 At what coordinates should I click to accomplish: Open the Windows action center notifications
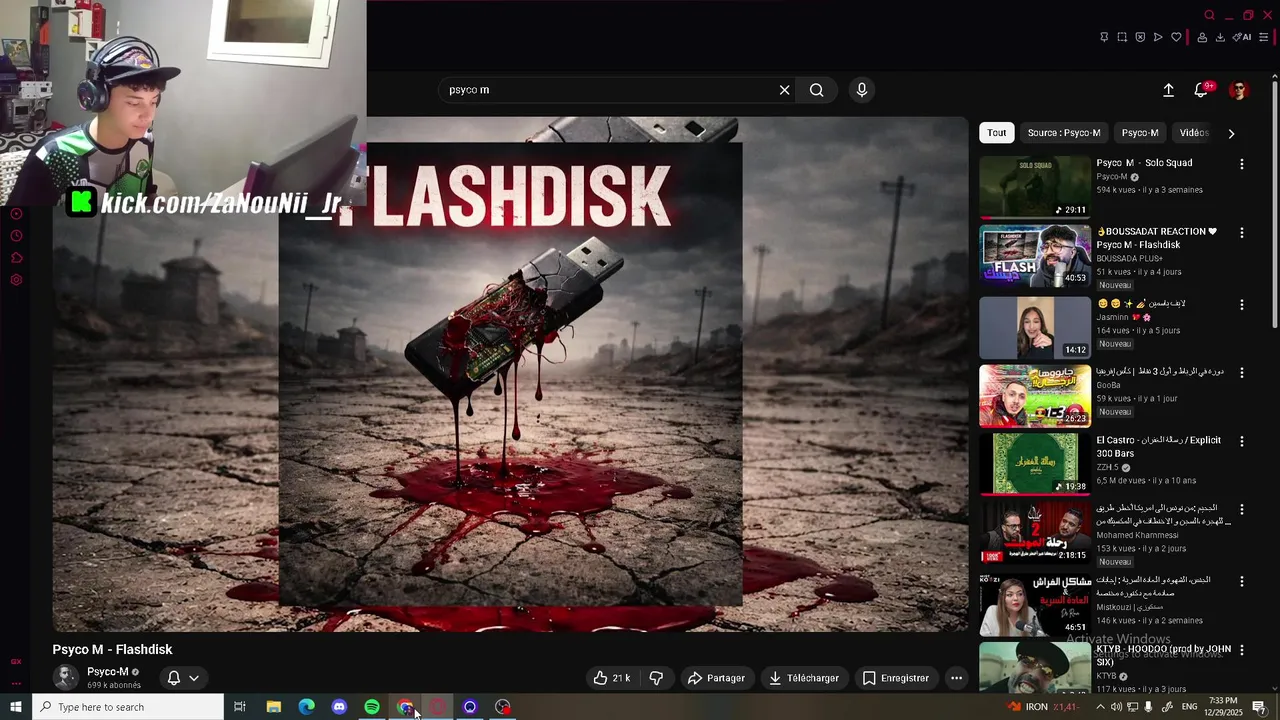pos(1260,707)
